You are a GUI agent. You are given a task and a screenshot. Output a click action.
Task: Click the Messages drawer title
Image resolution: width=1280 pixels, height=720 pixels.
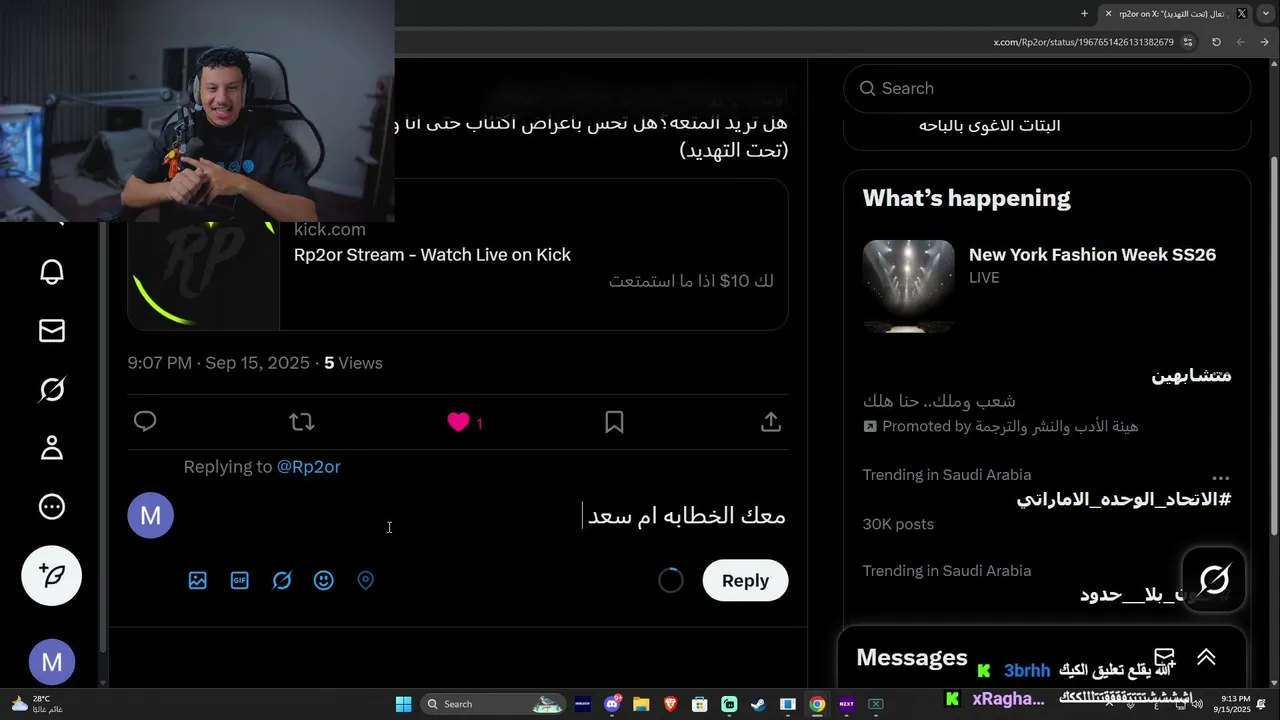tap(912, 657)
